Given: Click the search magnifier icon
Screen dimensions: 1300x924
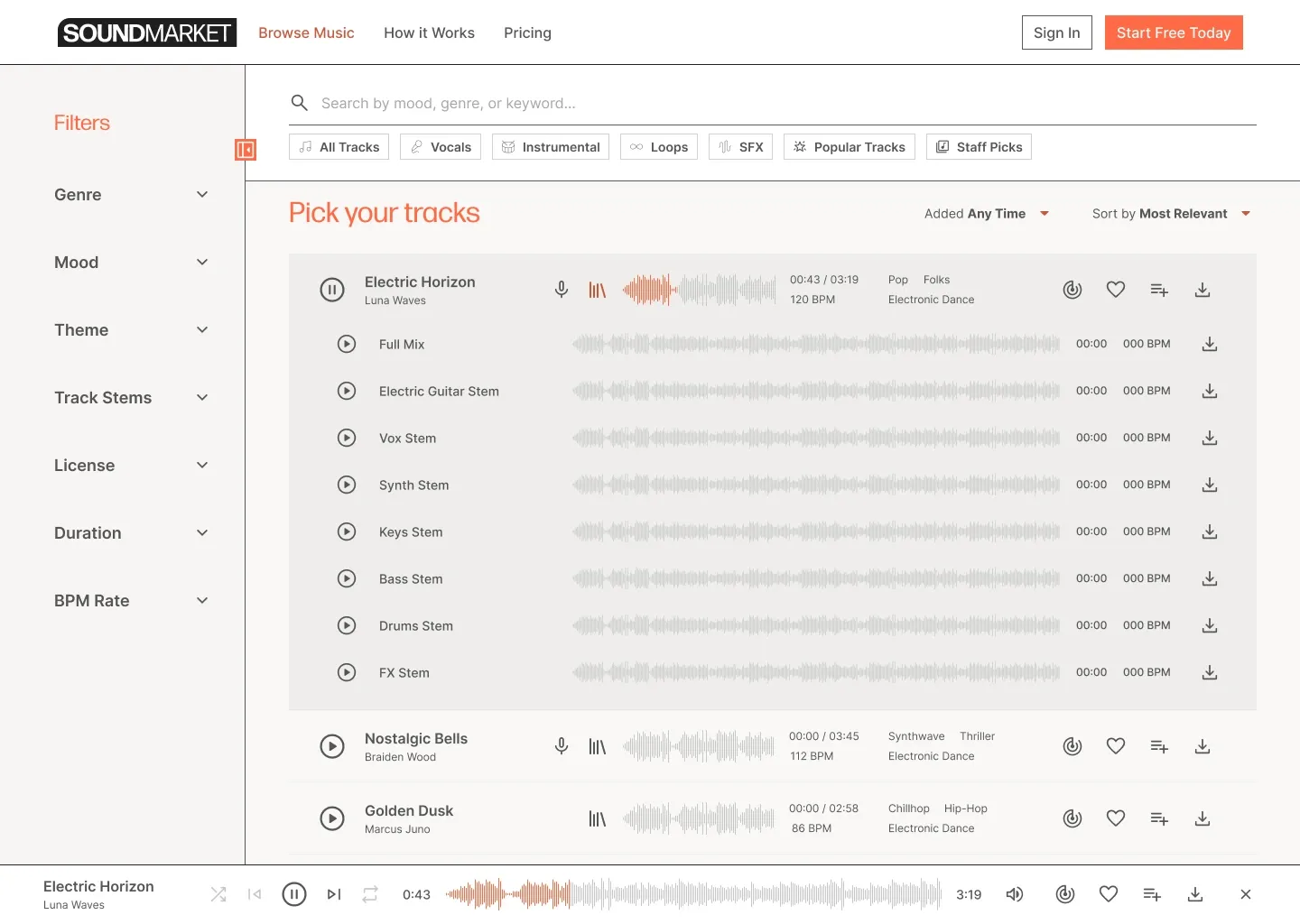Looking at the screenshot, I should [300, 103].
